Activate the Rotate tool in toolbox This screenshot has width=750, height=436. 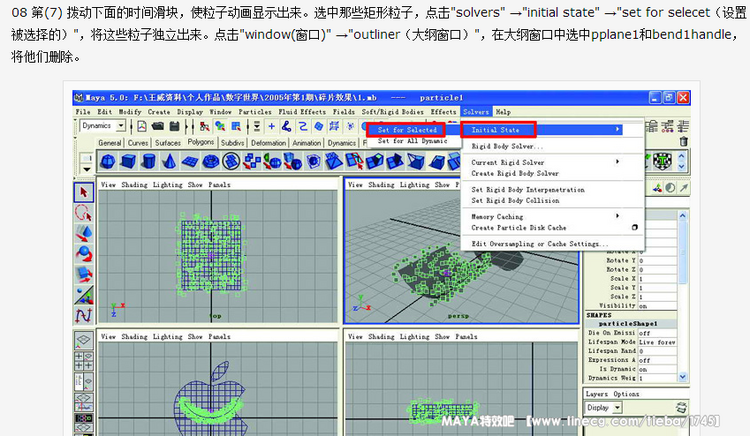[x=84, y=254]
